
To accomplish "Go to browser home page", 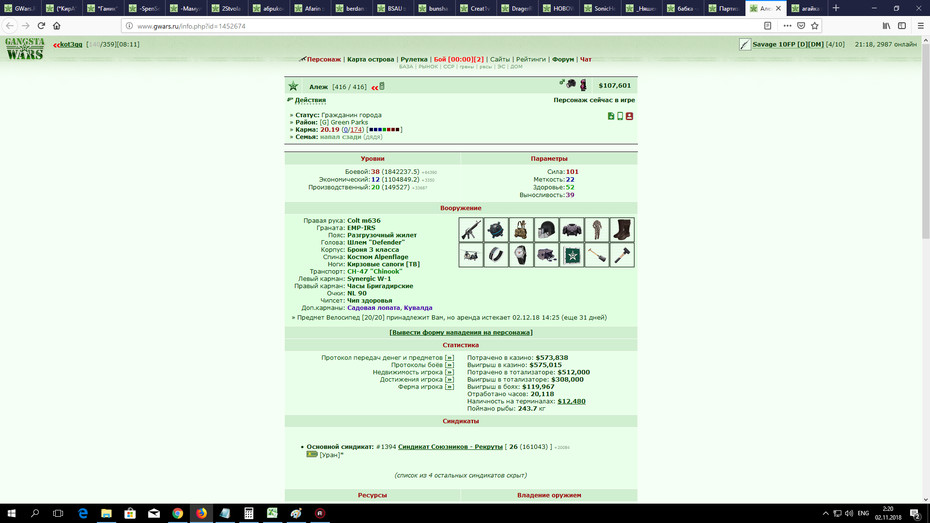I will [x=56, y=25].
